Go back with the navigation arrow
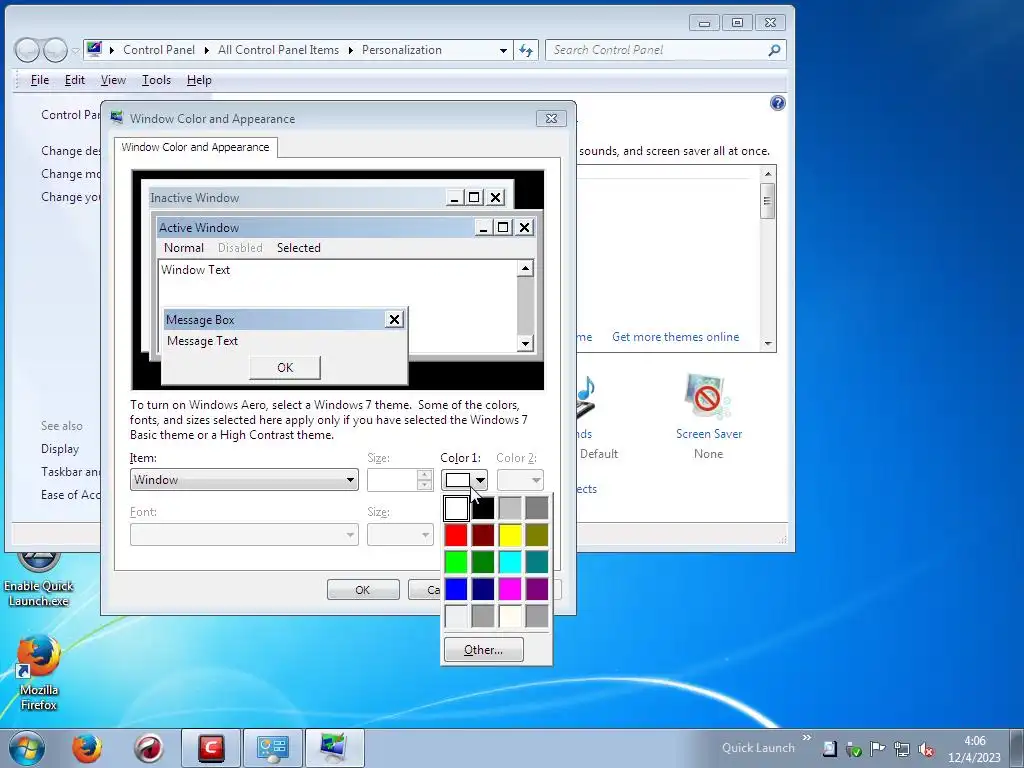The image size is (1024, 768). [x=27, y=50]
